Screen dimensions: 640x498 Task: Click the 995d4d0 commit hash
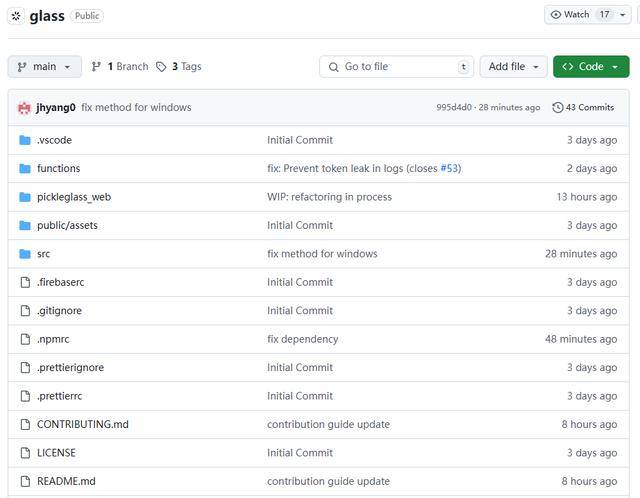[455, 108]
